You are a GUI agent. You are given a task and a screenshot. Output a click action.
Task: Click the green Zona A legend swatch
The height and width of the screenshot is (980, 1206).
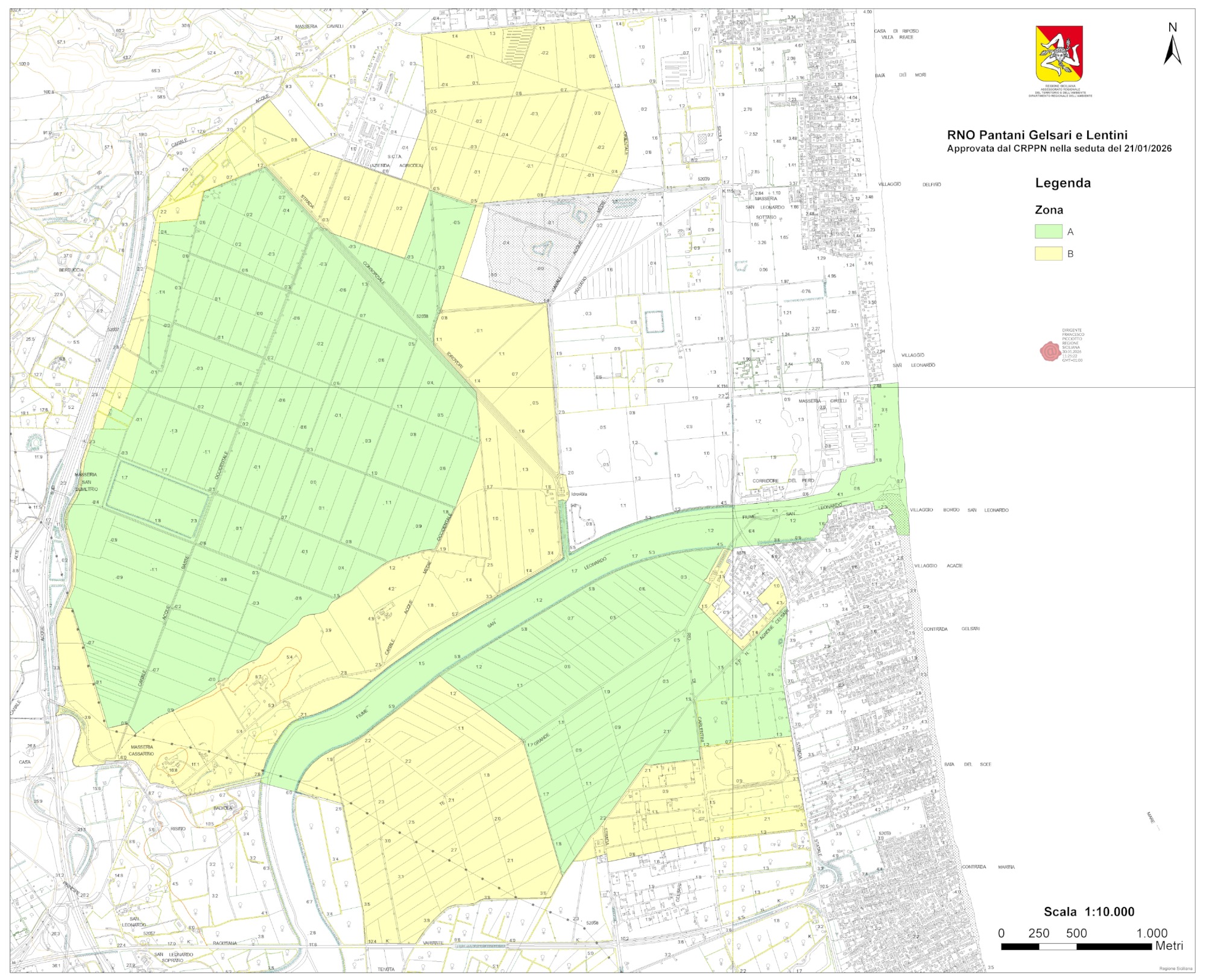1049,232
